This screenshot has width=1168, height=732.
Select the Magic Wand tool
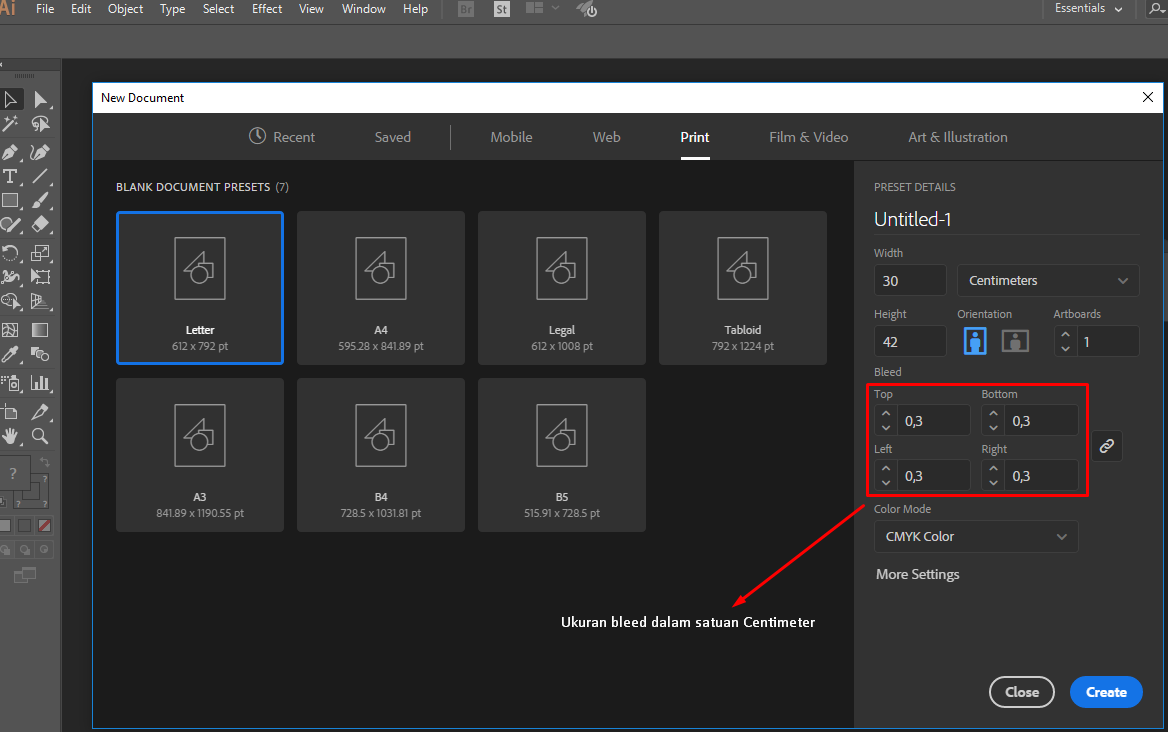tap(10, 124)
